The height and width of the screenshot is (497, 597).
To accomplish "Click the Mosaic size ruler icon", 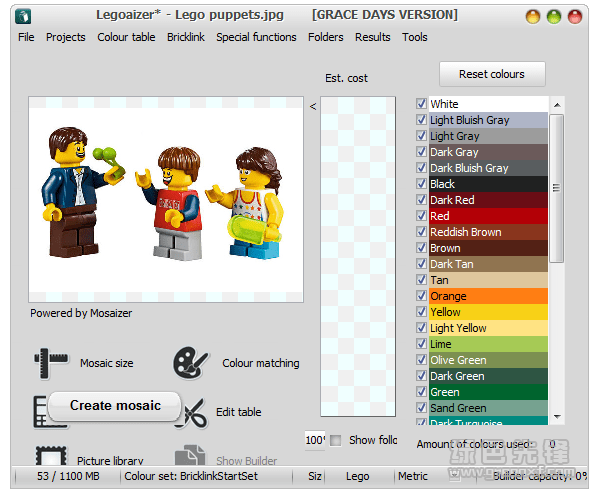I will coord(51,363).
